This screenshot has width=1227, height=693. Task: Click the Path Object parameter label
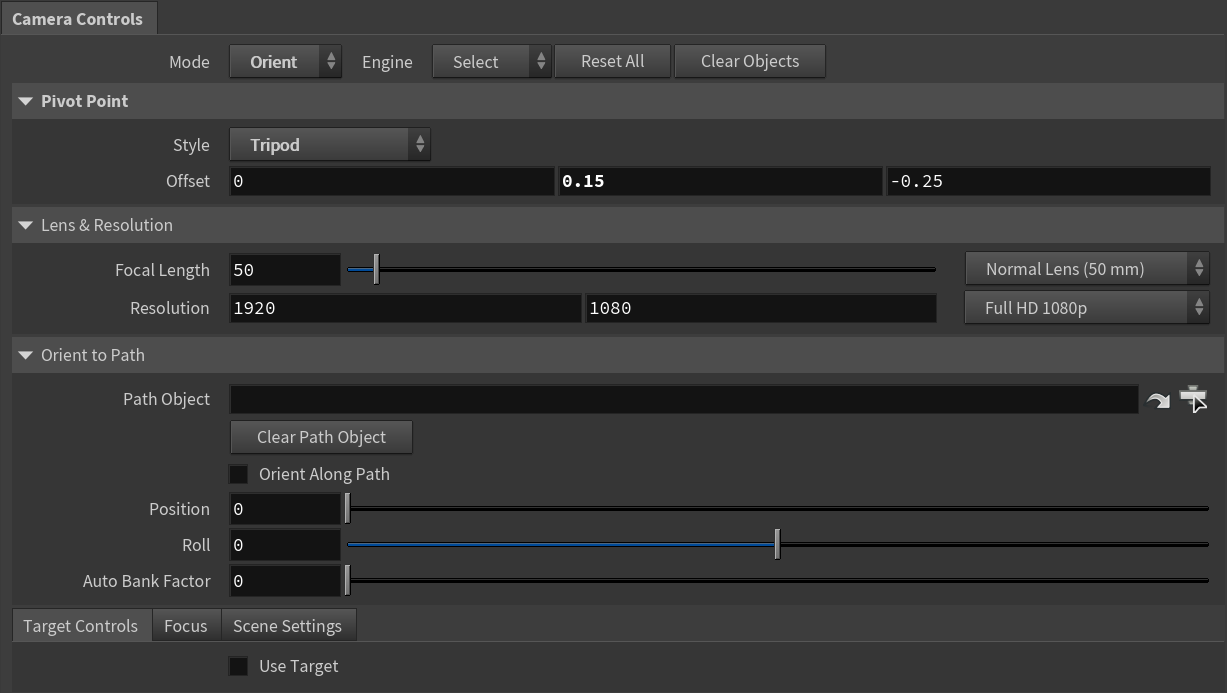click(166, 399)
